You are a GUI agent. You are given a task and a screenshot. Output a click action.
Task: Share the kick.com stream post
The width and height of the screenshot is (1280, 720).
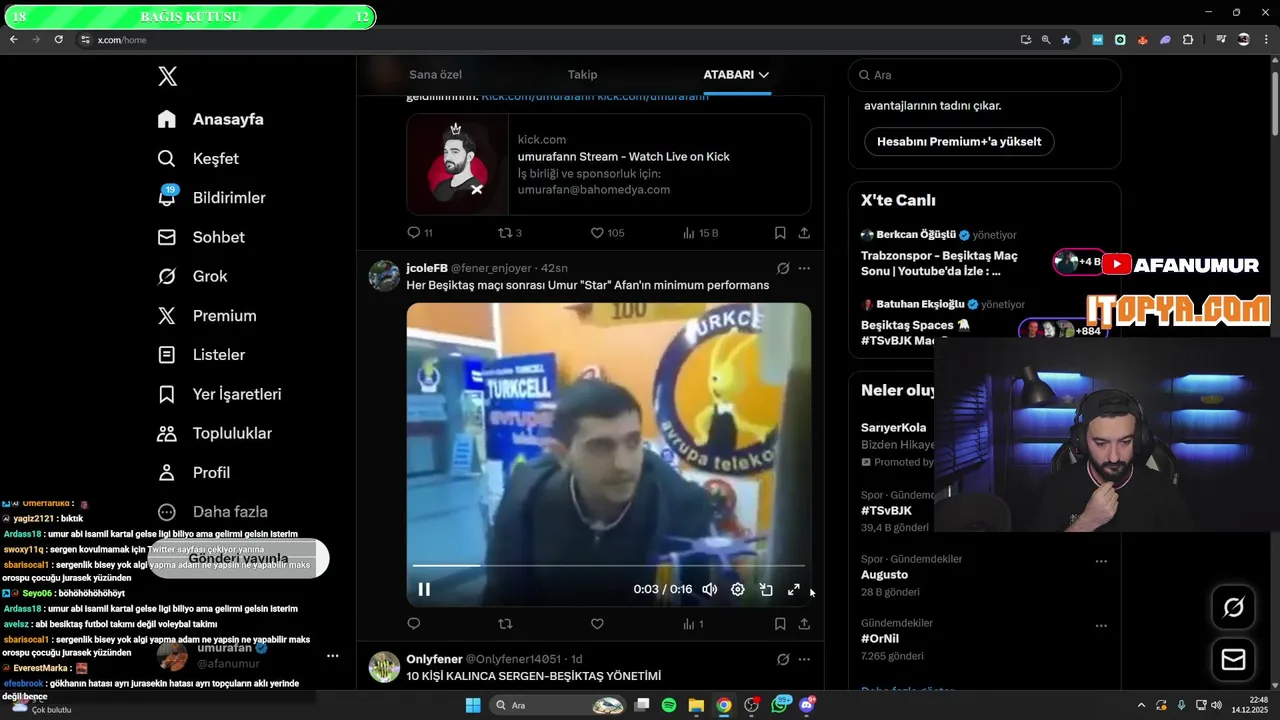tap(804, 233)
